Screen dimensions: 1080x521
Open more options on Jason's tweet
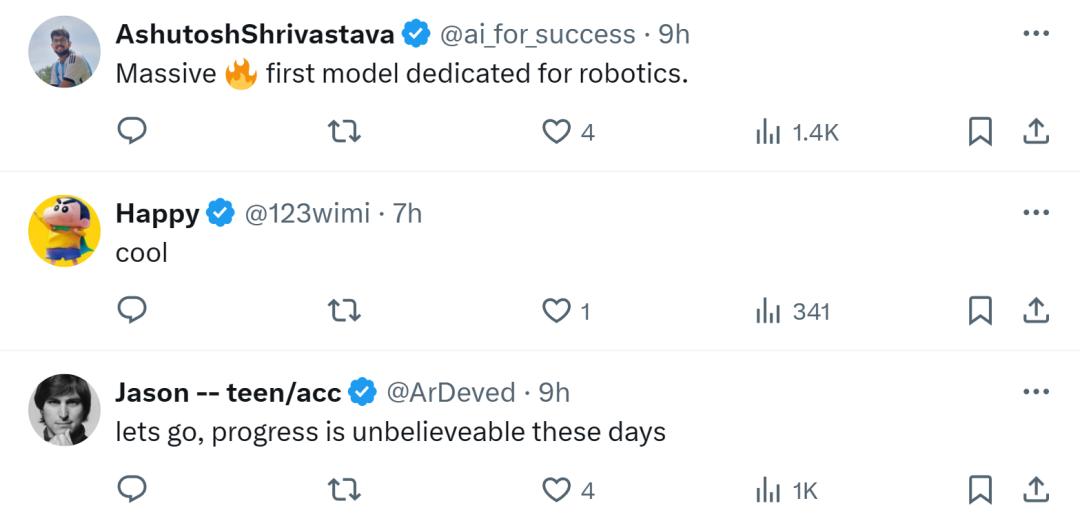click(1036, 392)
